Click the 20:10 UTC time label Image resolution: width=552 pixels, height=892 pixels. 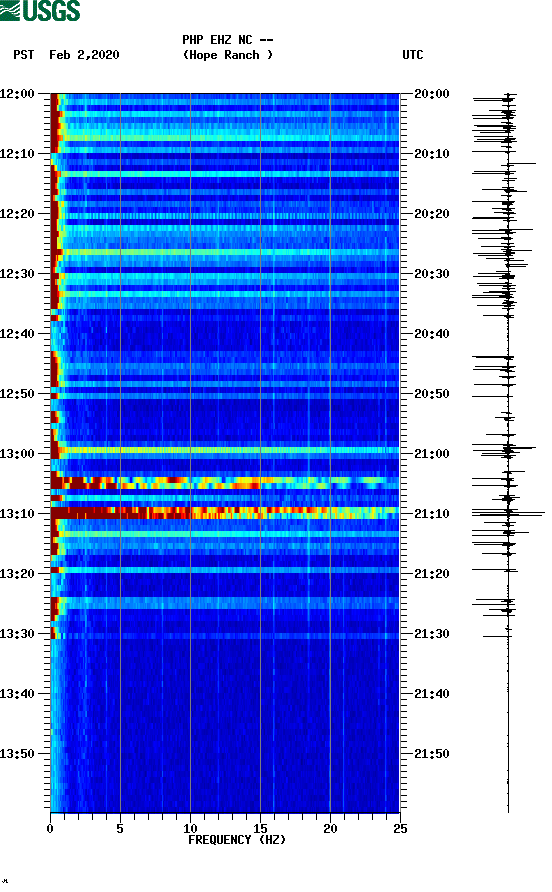[431, 154]
